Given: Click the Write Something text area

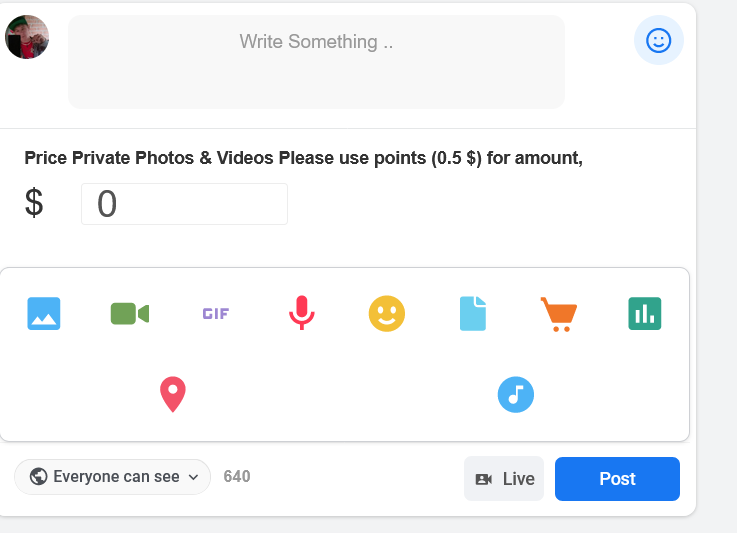Looking at the screenshot, I should click(316, 62).
